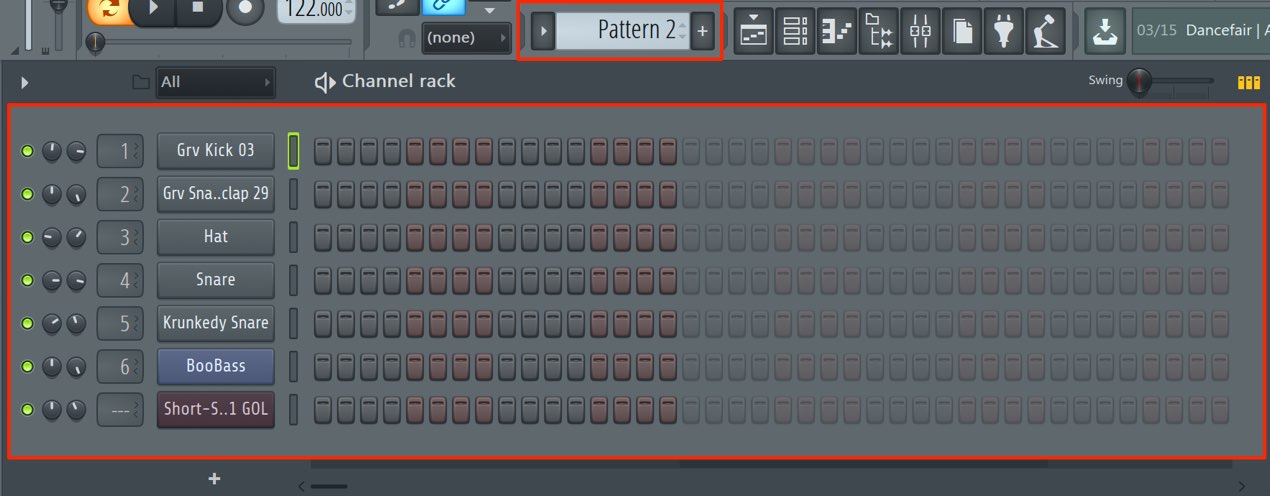Viewport: 1270px width, 496px height.
Task: Mute the Grv Kick 03 channel LED
Action: tap(27, 151)
